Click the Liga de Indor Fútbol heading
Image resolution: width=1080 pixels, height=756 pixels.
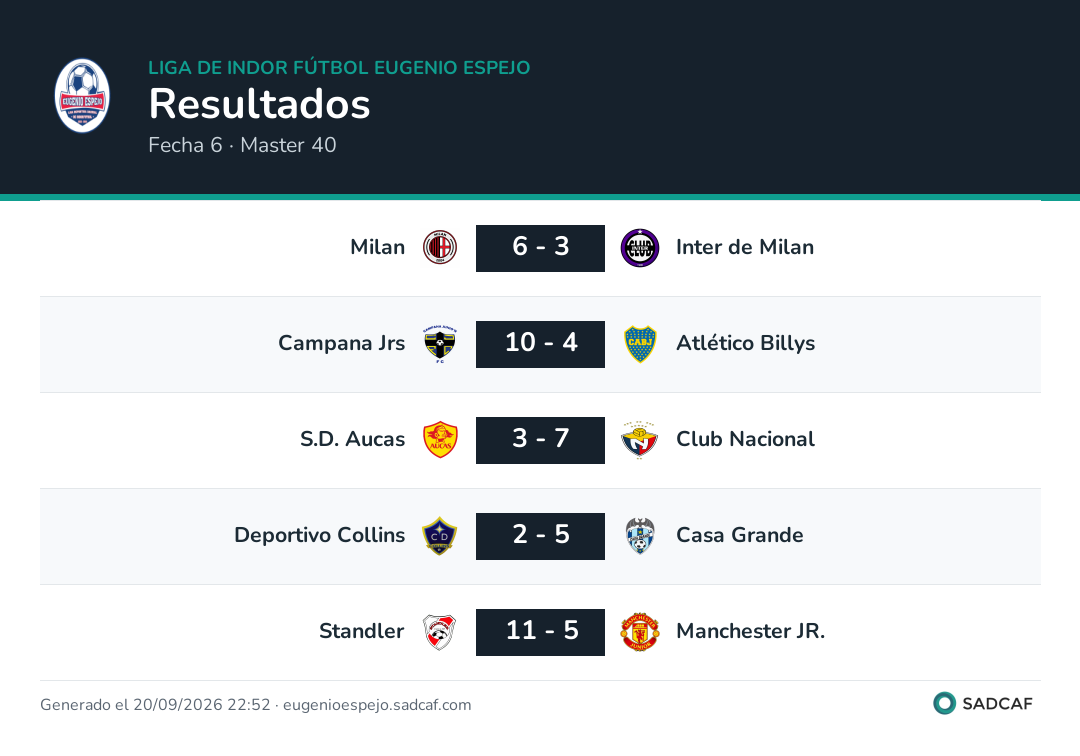point(339,67)
